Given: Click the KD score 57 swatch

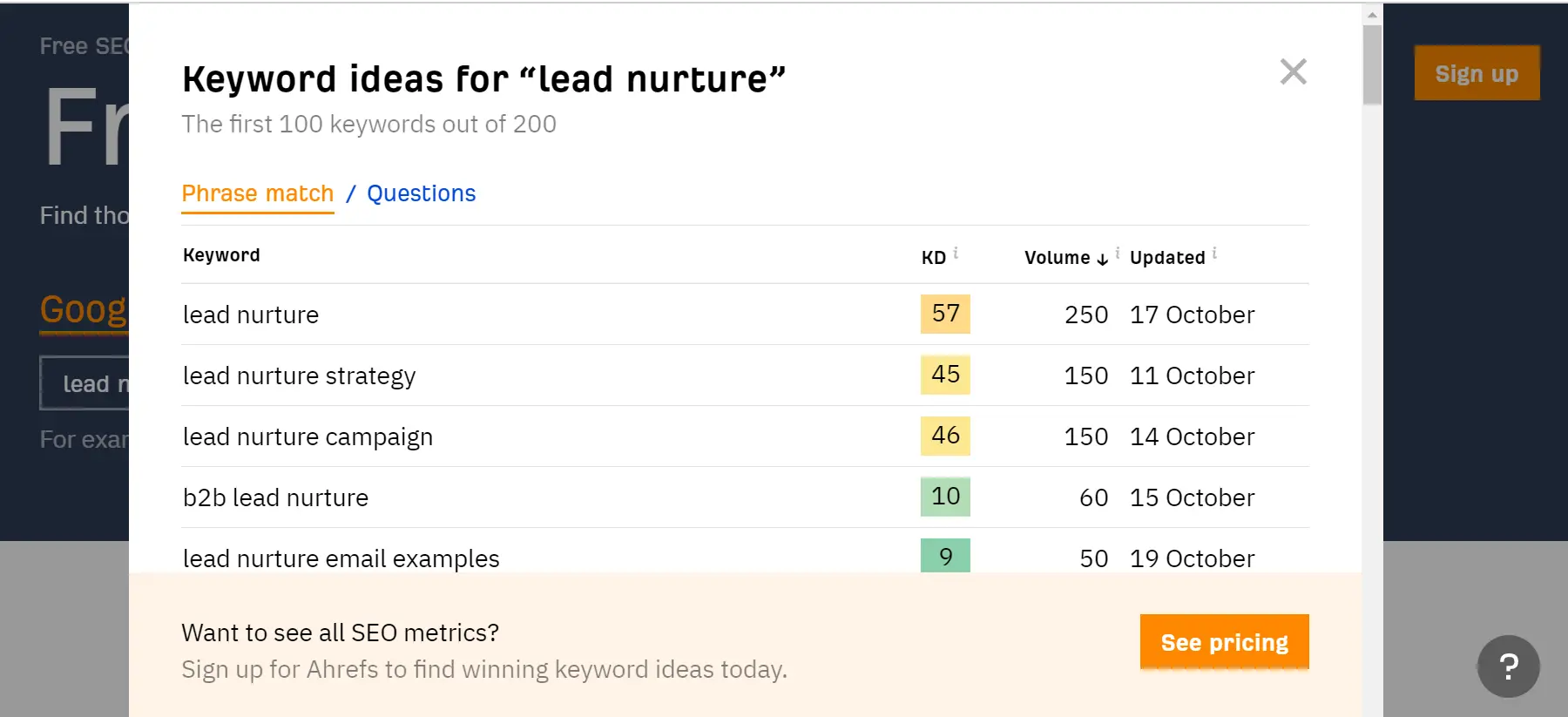Looking at the screenshot, I should (945, 314).
